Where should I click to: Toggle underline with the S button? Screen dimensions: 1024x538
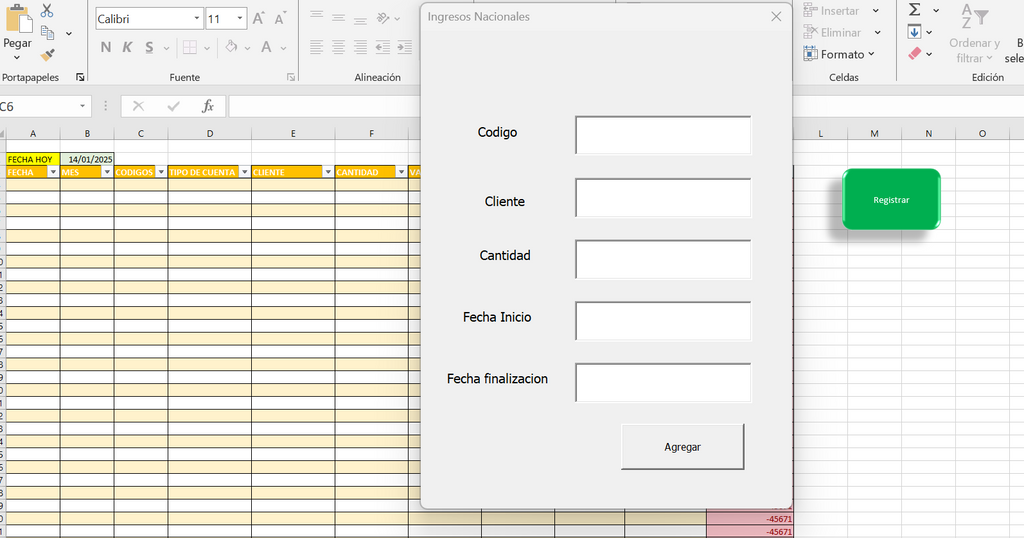149,47
